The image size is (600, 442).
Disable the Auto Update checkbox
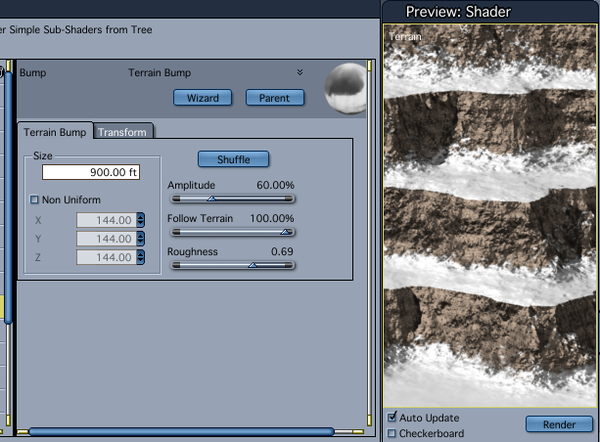(x=392, y=417)
